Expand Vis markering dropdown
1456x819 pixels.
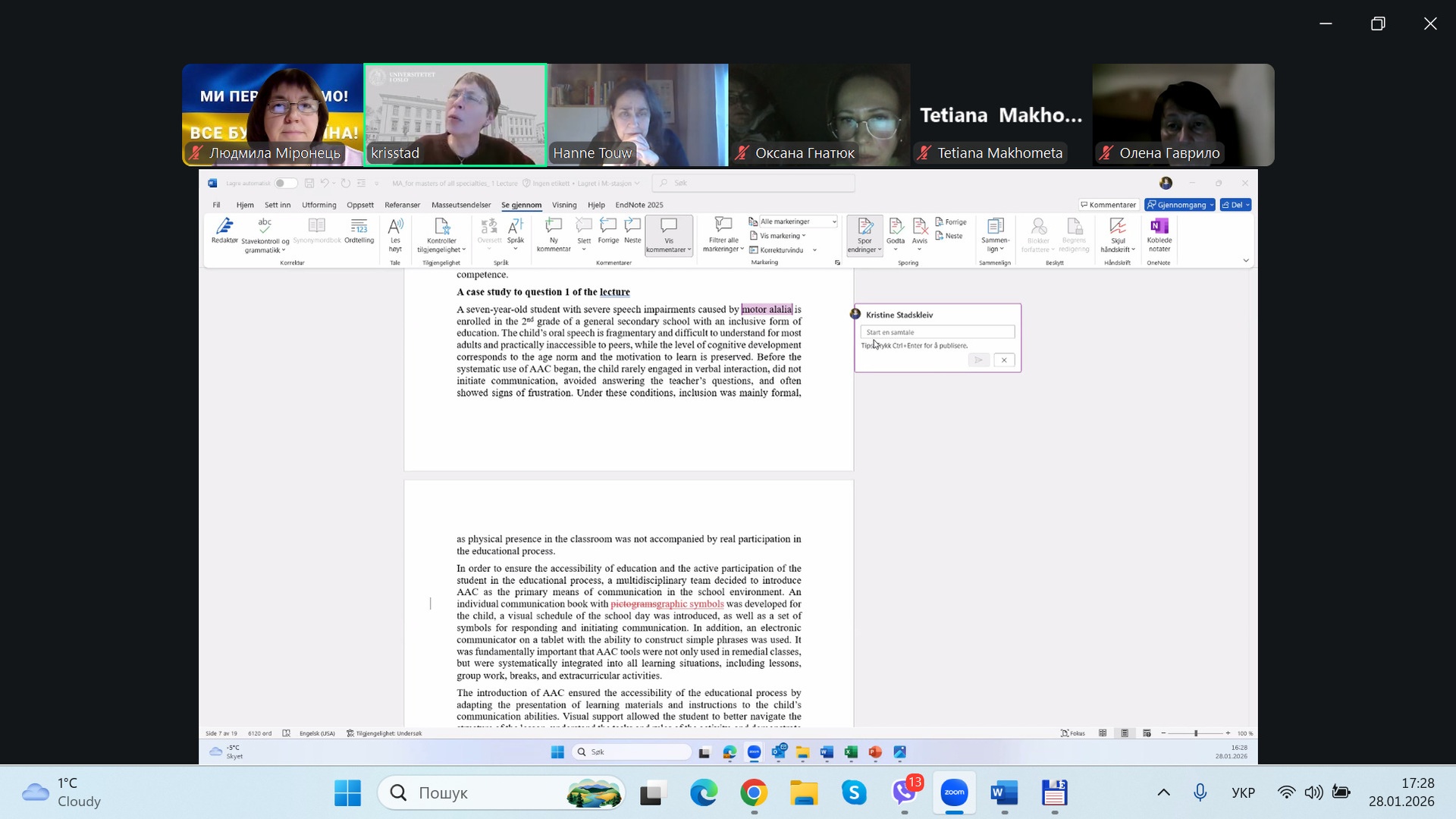click(x=781, y=236)
